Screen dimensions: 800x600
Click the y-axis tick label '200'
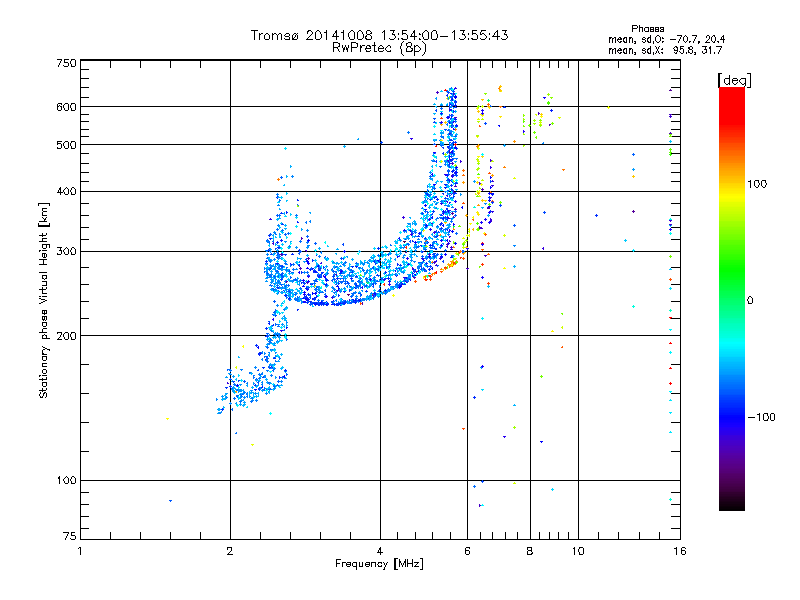66,336
